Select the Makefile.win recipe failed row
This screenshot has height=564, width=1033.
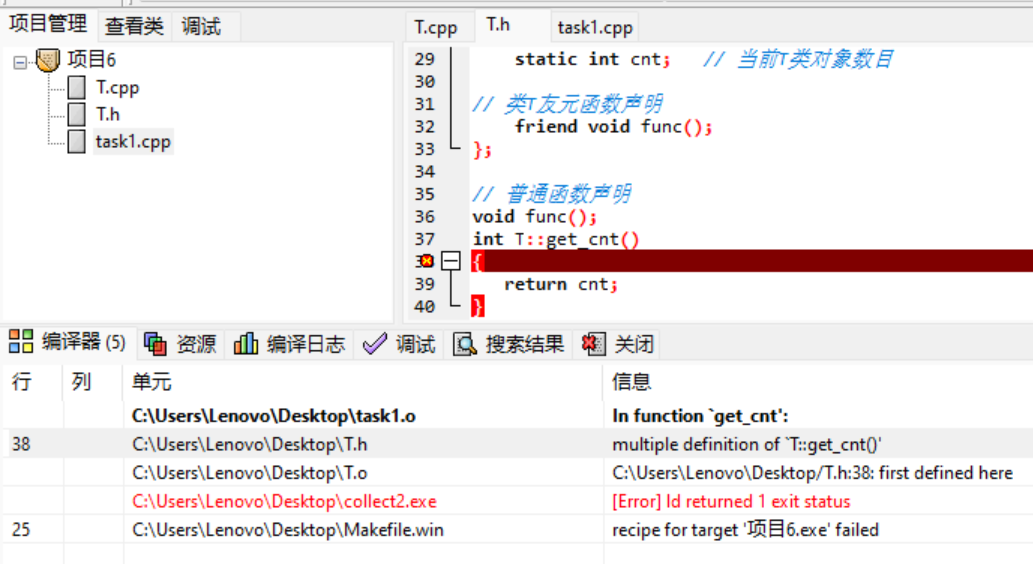click(518, 530)
